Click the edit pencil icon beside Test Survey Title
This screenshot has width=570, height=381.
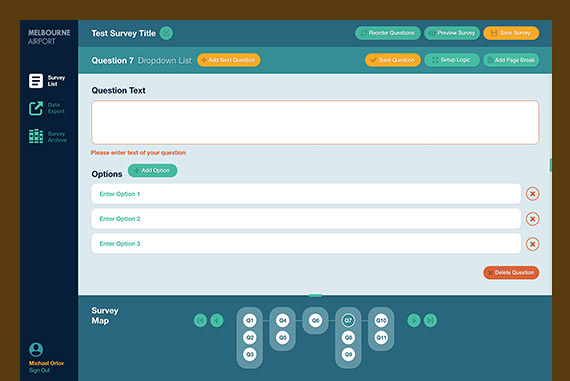[x=166, y=33]
